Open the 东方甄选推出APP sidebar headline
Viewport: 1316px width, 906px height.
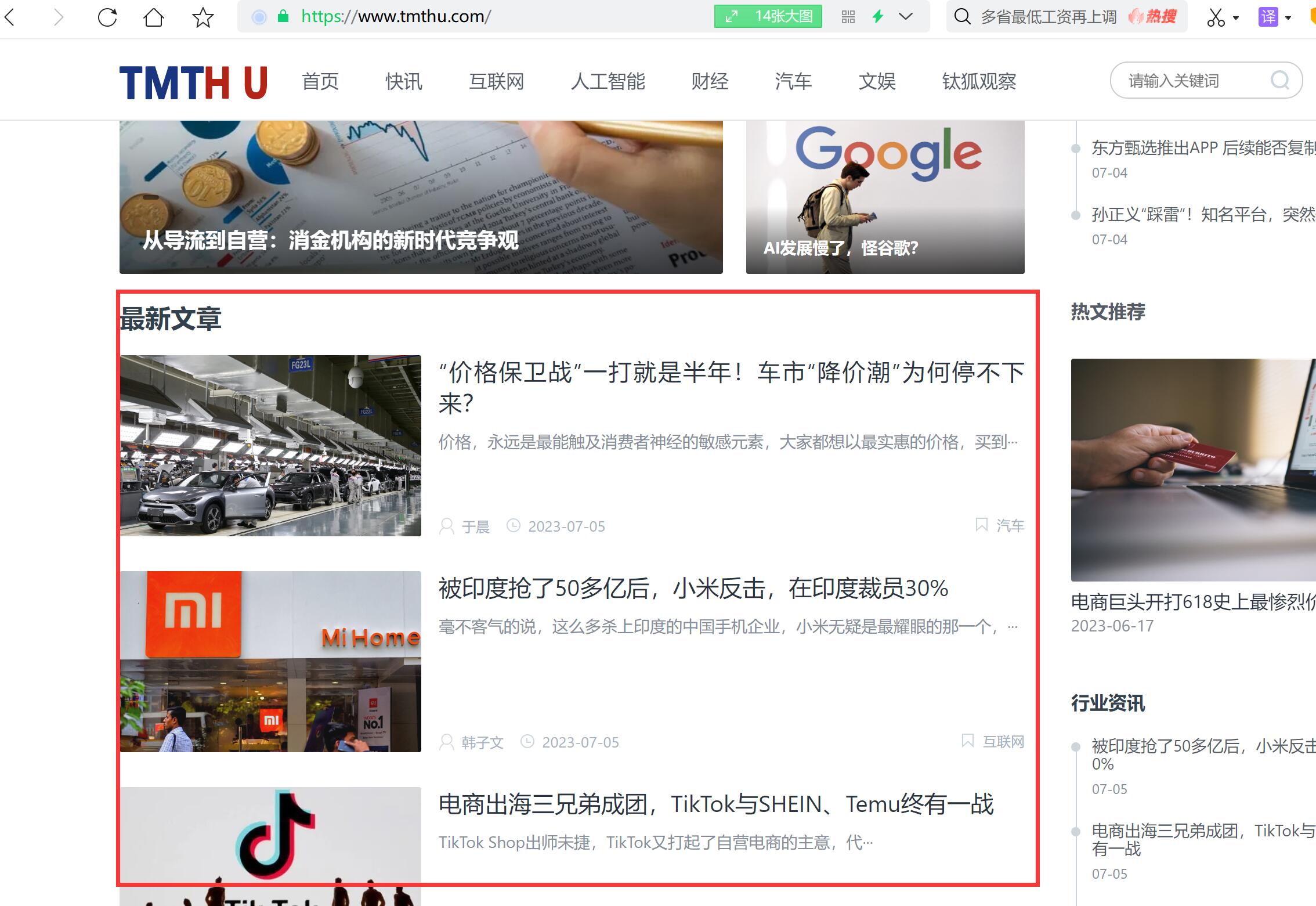1203,148
